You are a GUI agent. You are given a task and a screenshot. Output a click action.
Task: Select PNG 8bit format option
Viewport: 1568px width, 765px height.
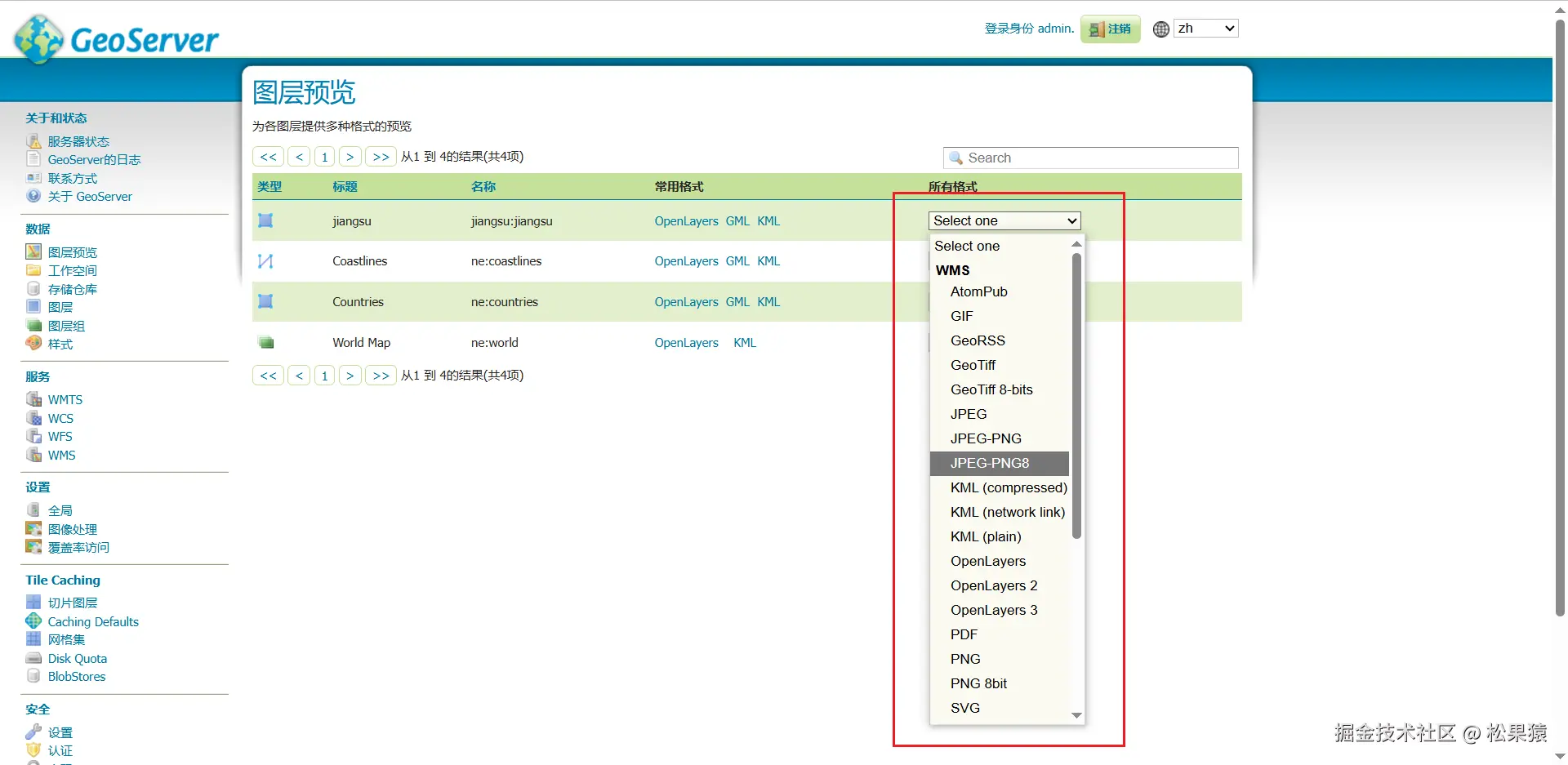tap(978, 683)
